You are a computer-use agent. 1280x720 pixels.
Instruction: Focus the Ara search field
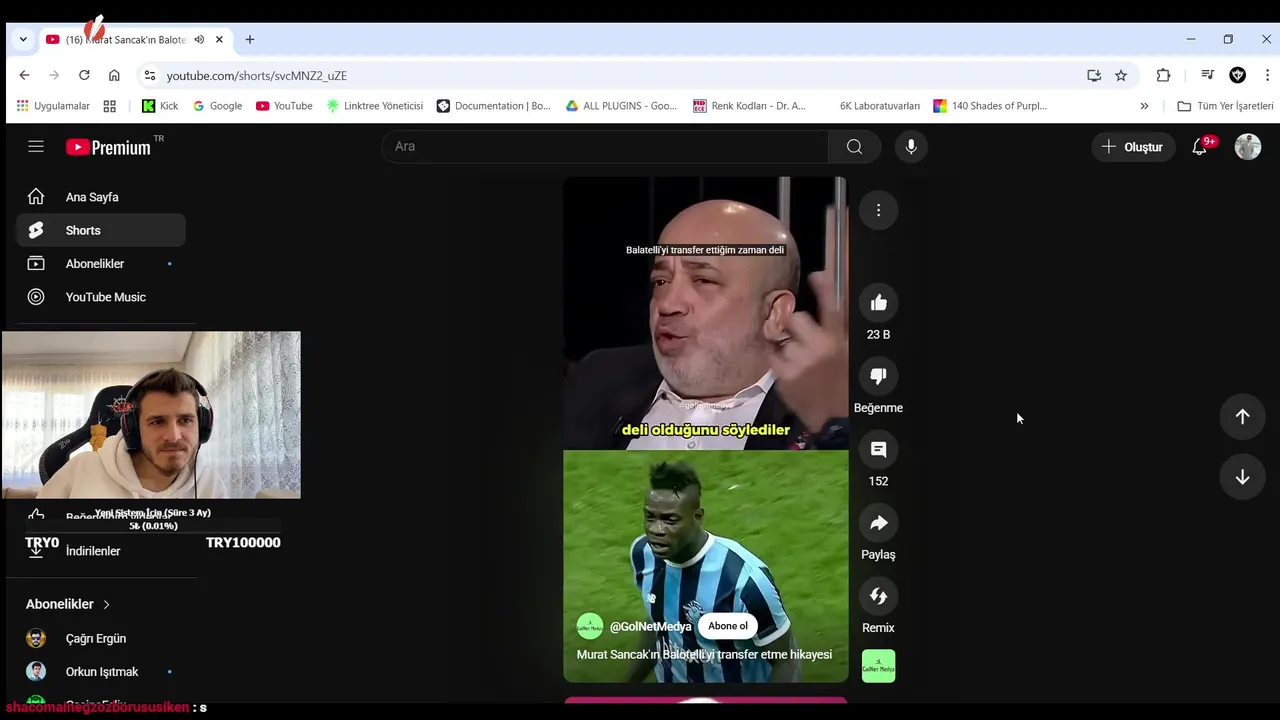click(x=605, y=146)
